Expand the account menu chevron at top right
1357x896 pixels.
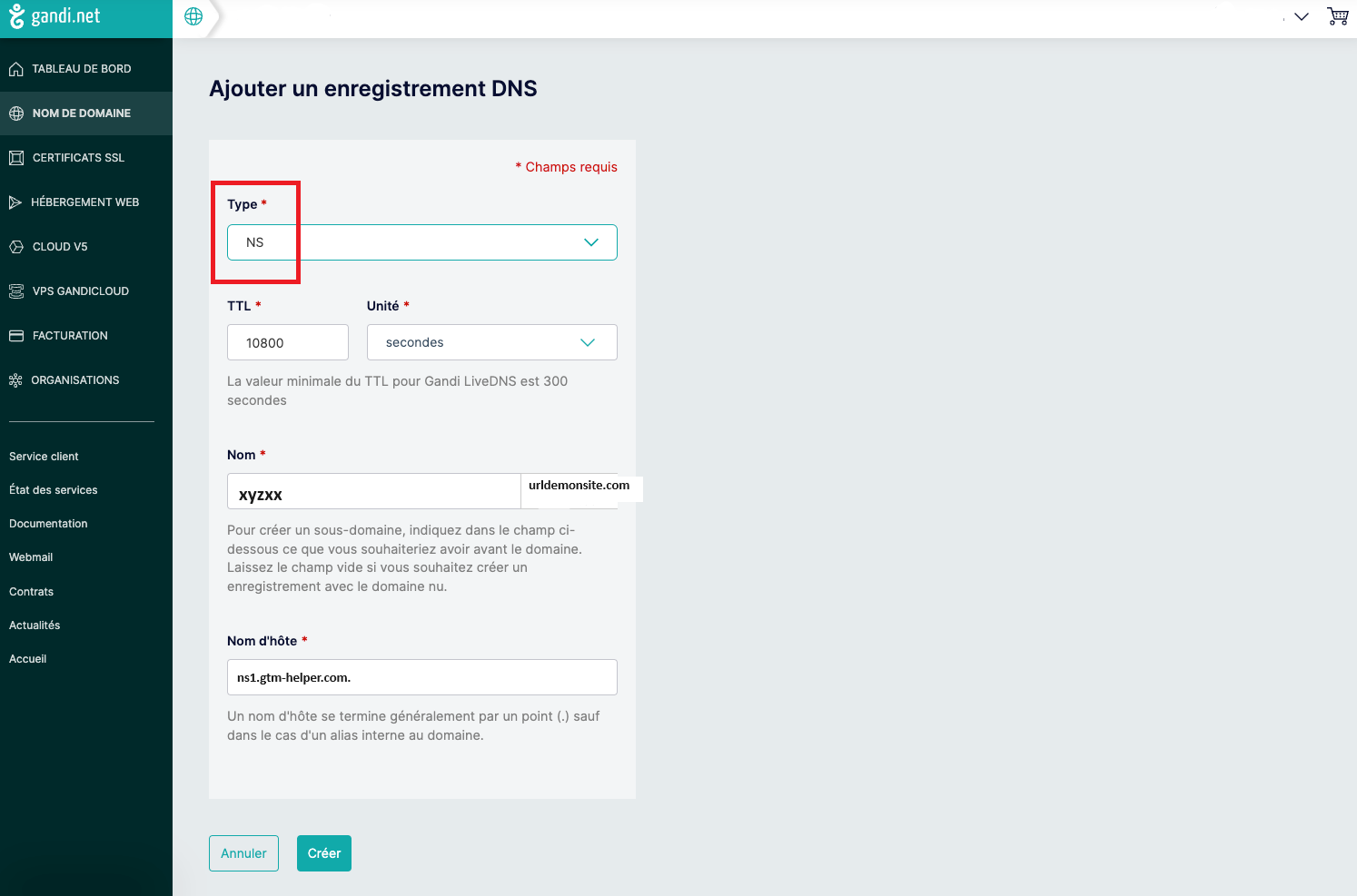coord(1301,16)
